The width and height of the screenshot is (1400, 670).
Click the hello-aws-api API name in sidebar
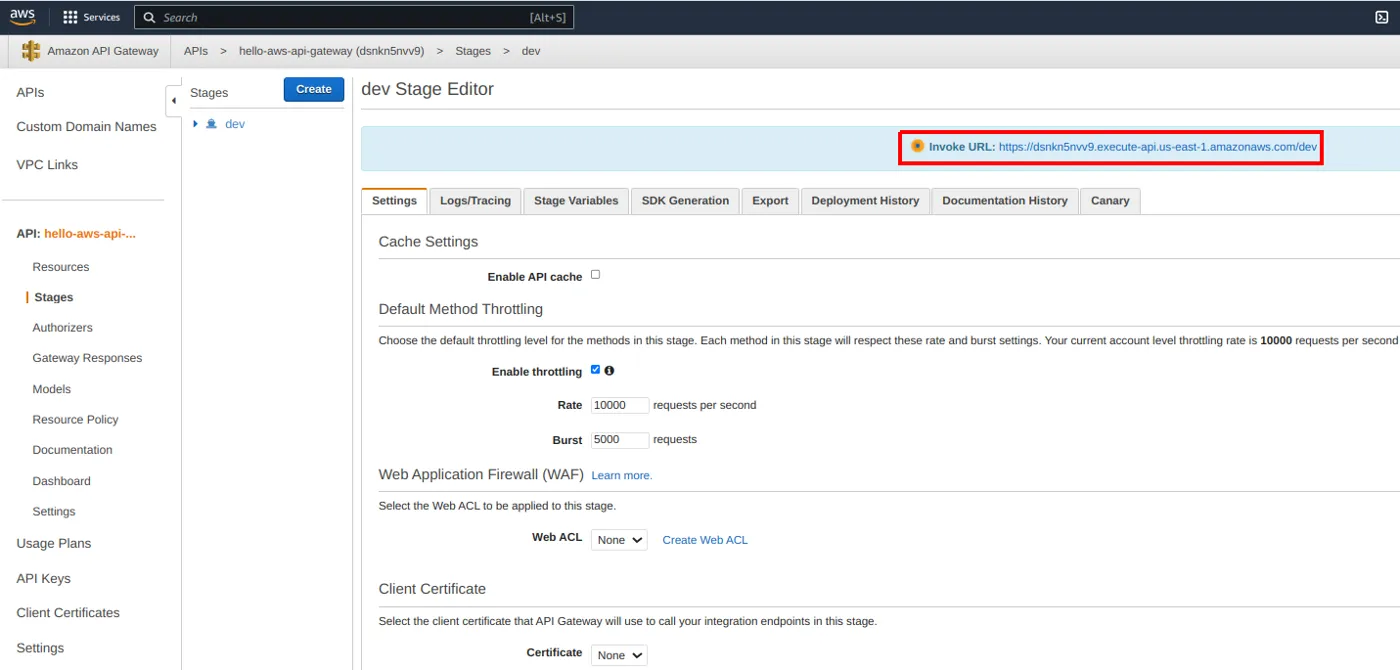point(90,234)
